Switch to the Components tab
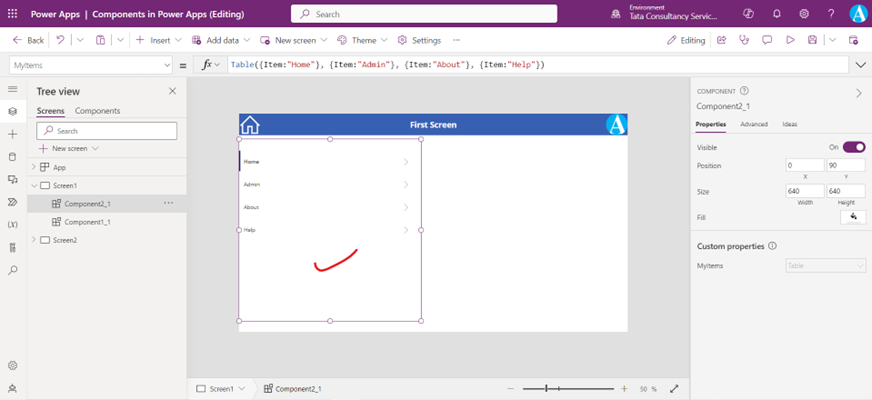The image size is (872, 400). pos(97,111)
